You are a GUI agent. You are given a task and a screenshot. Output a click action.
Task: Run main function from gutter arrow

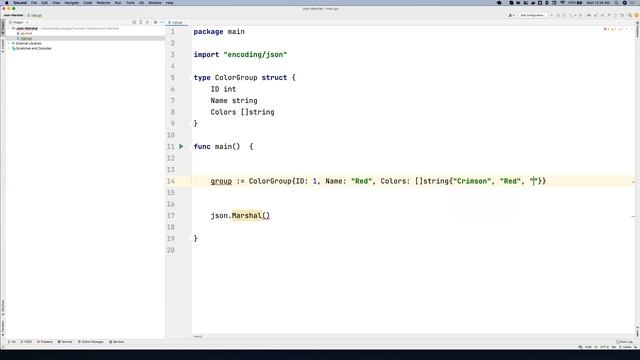pyautogui.click(x=181, y=146)
